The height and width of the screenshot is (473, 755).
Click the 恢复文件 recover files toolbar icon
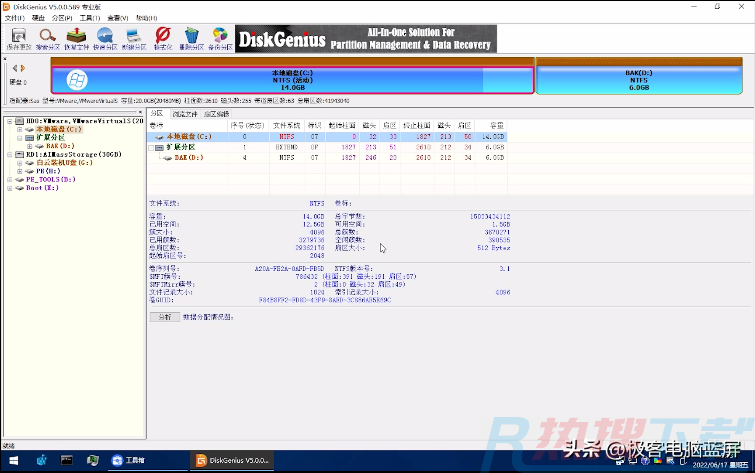[x=77, y=39]
